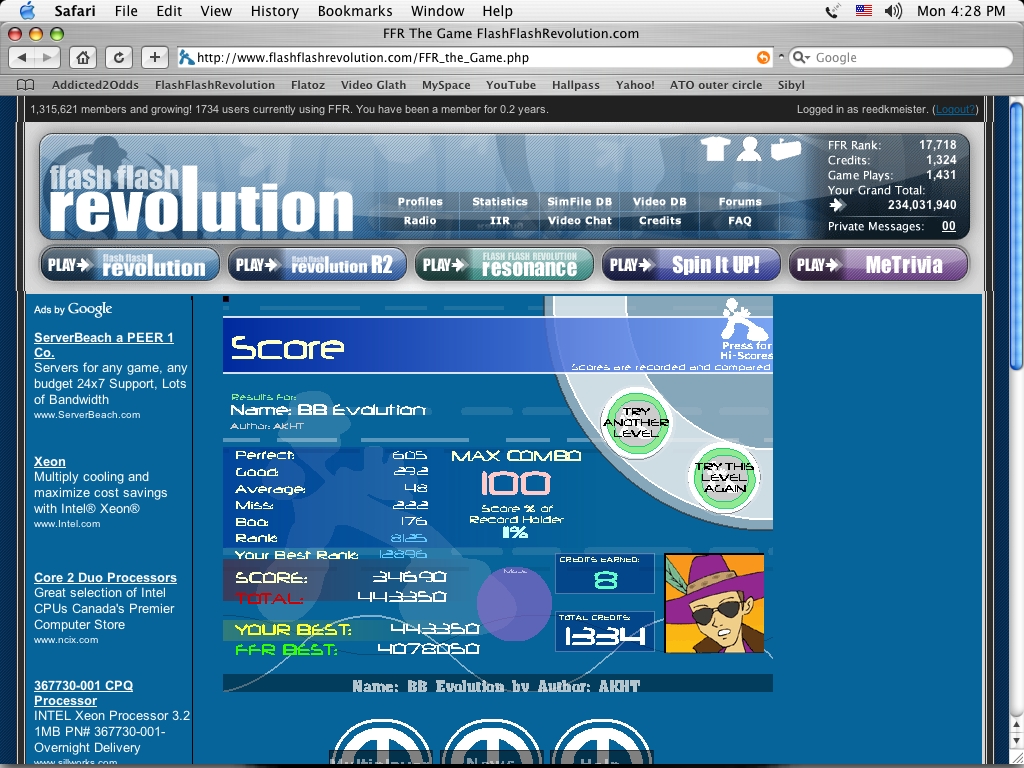Open the Xeon ad link
Viewport: 1024px width, 768px height.
50,462
